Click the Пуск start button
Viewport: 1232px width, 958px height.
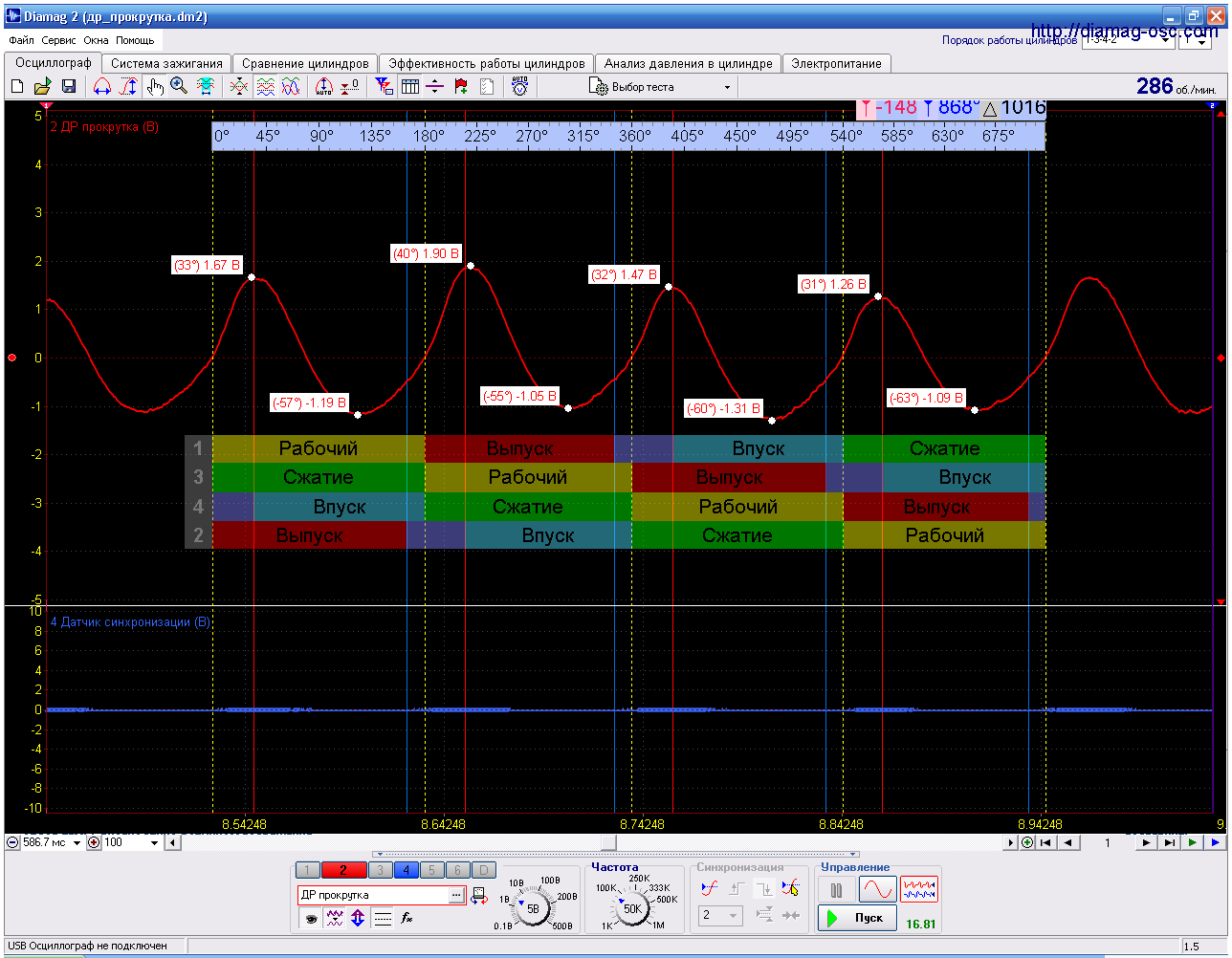(x=857, y=918)
